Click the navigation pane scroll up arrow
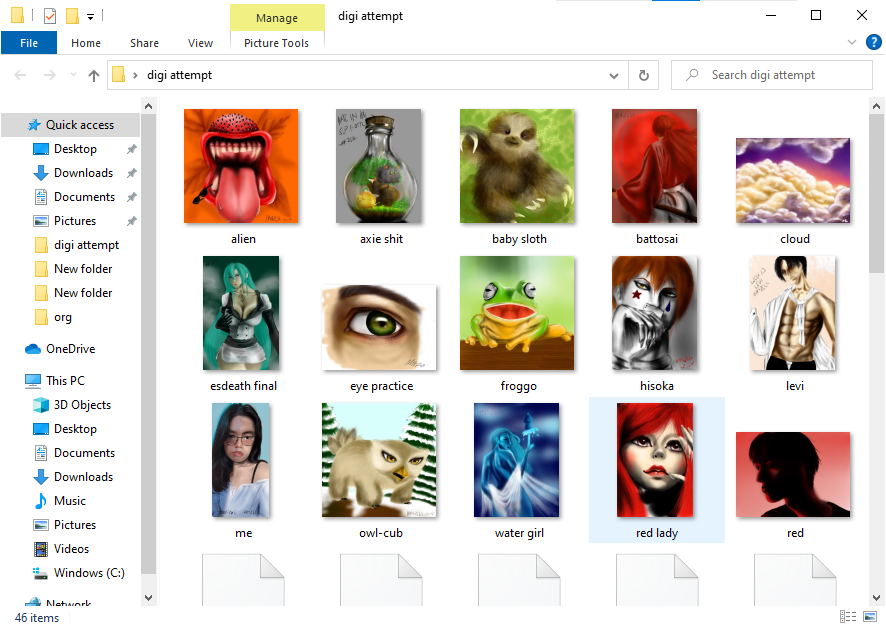The height and width of the screenshot is (630, 886). point(149,106)
